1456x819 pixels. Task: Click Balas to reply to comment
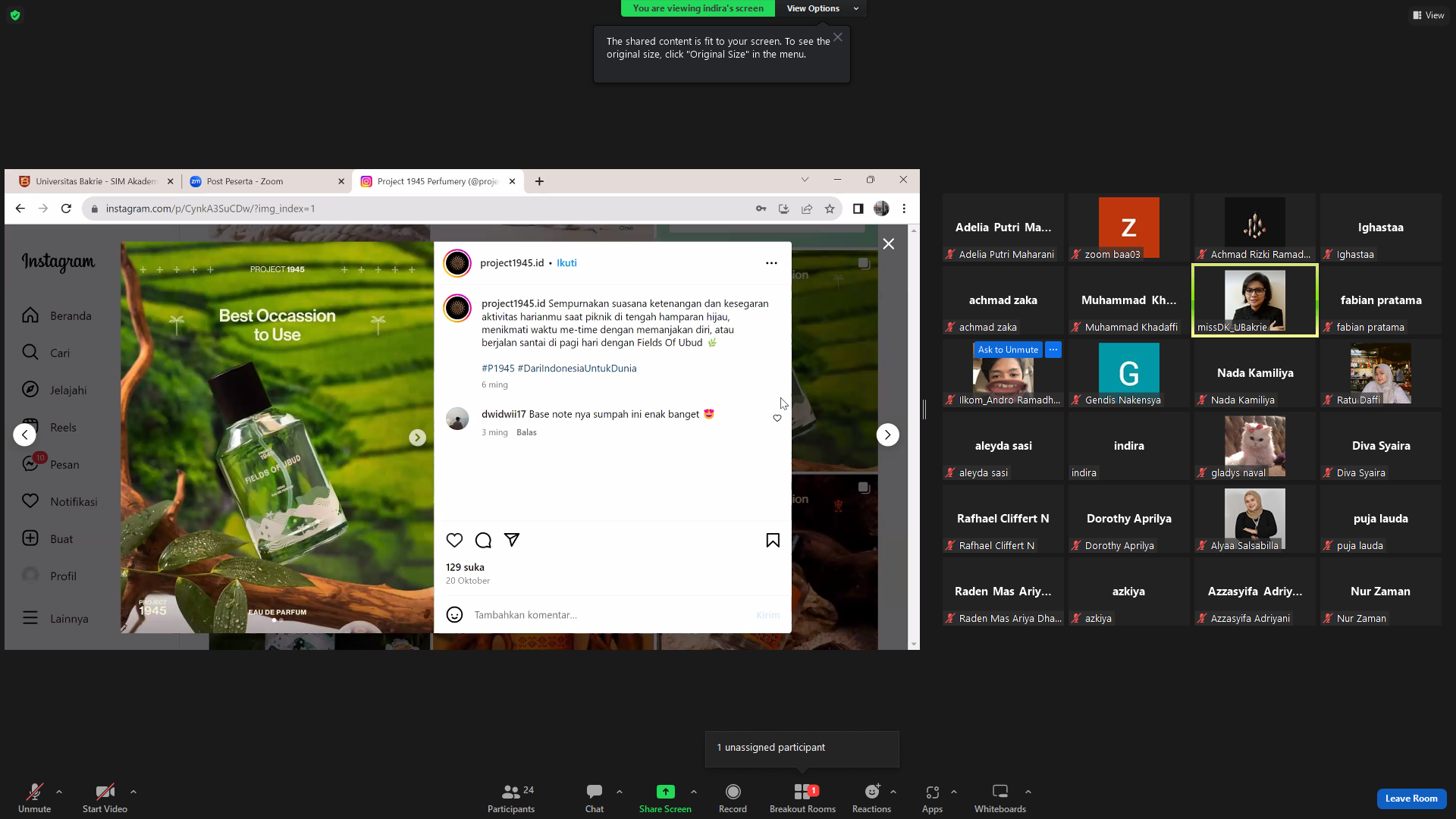tap(526, 432)
